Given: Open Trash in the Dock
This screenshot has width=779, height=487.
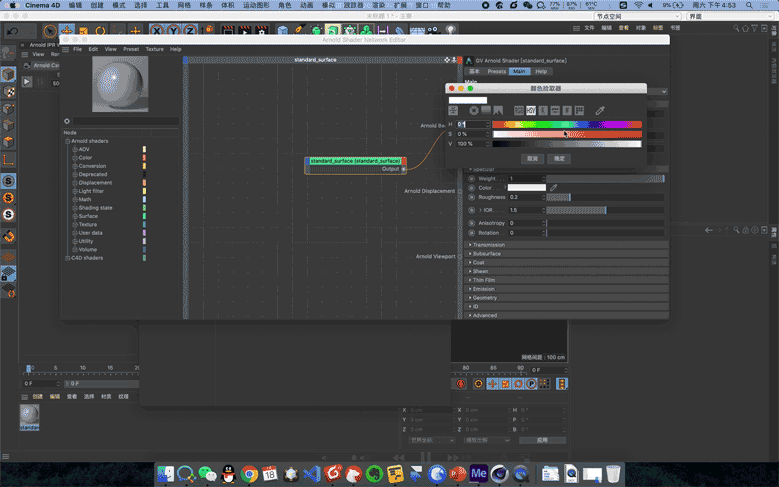Looking at the screenshot, I should [613, 474].
